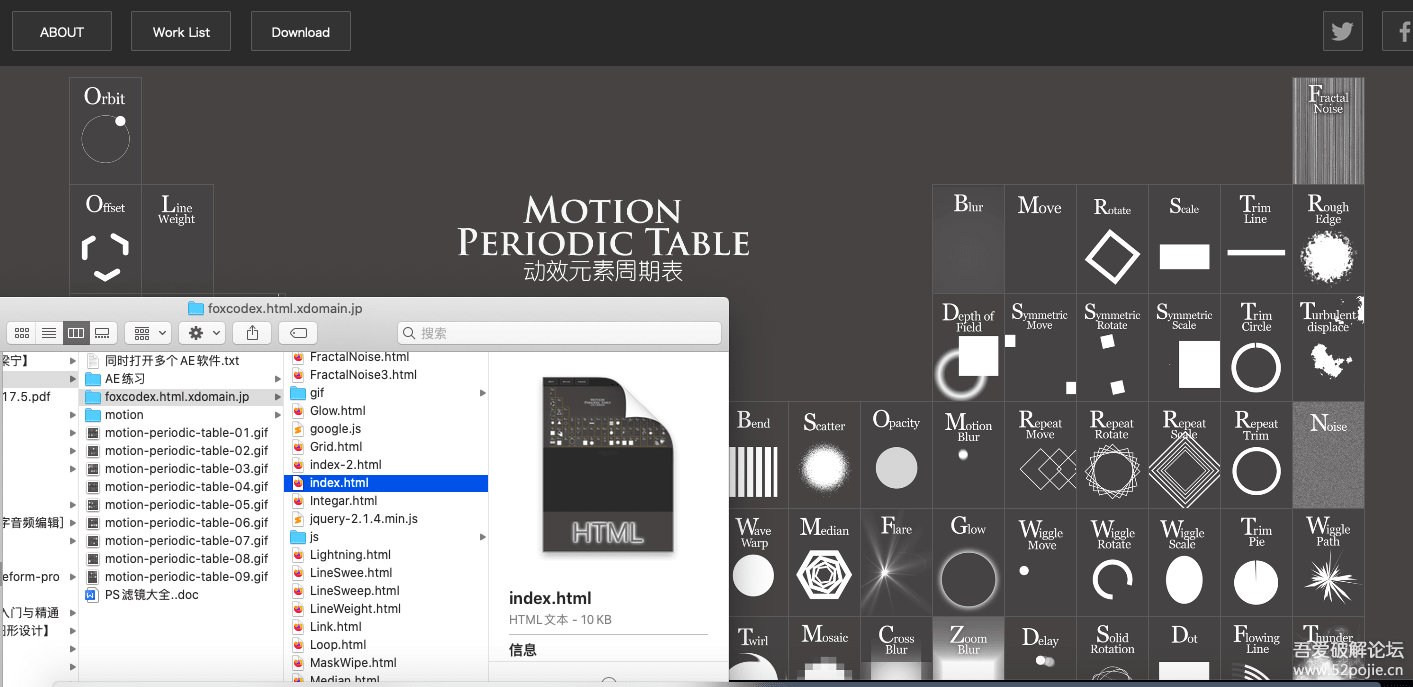This screenshot has width=1413, height=687.
Task: Open the Work List page
Action: (181, 31)
